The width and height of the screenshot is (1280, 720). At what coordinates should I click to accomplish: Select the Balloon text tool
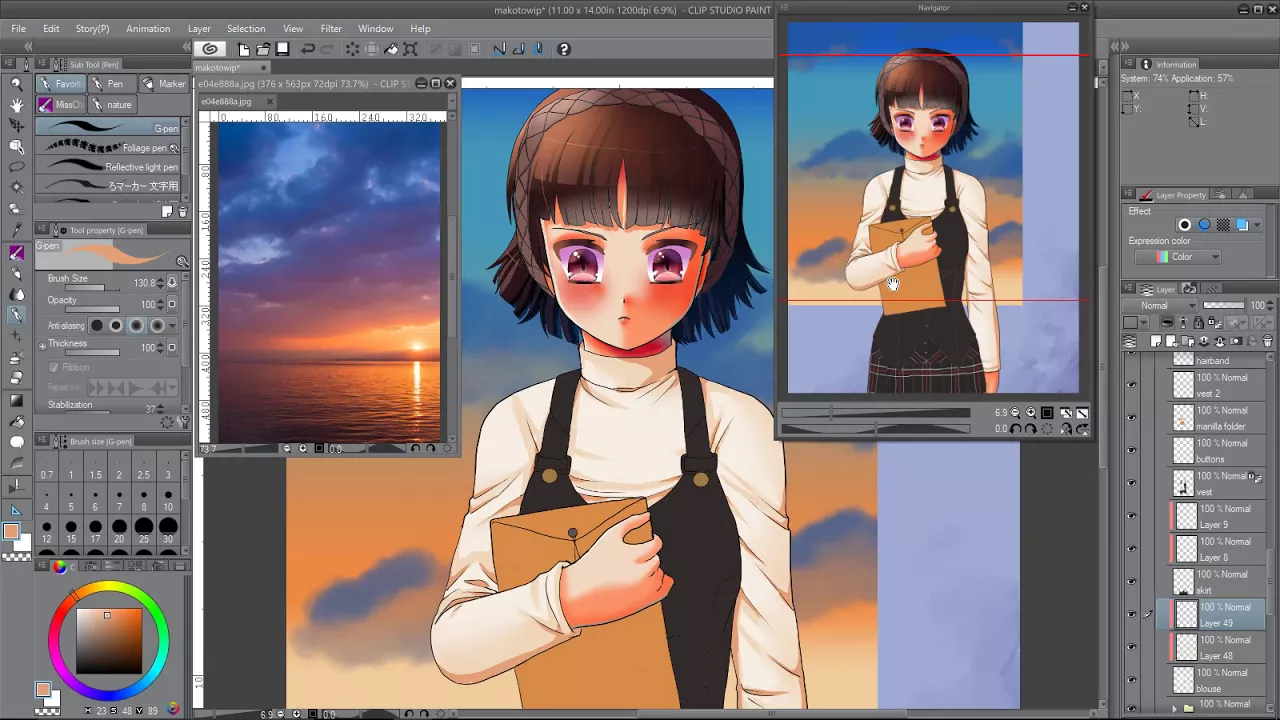(17, 441)
